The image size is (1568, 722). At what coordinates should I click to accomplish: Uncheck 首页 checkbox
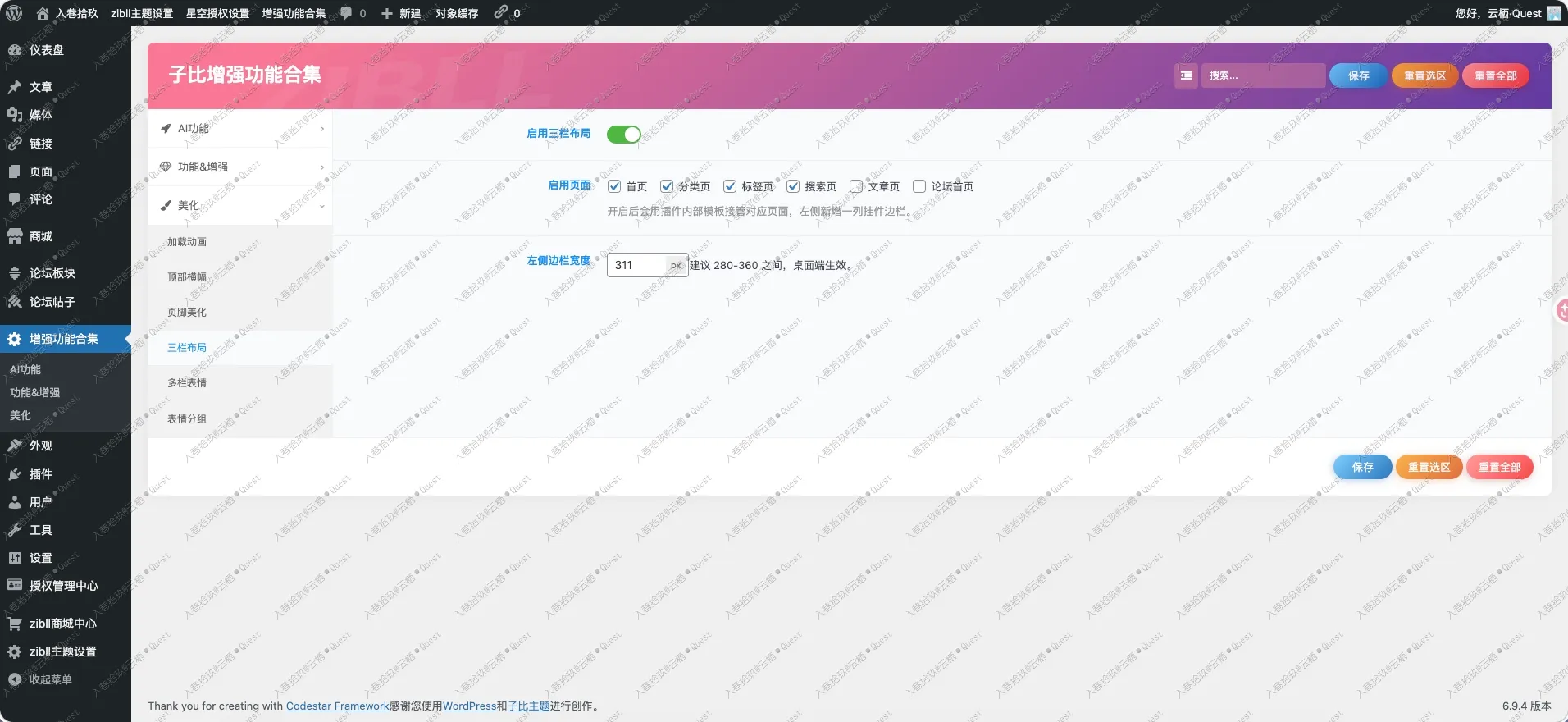tap(614, 186)
